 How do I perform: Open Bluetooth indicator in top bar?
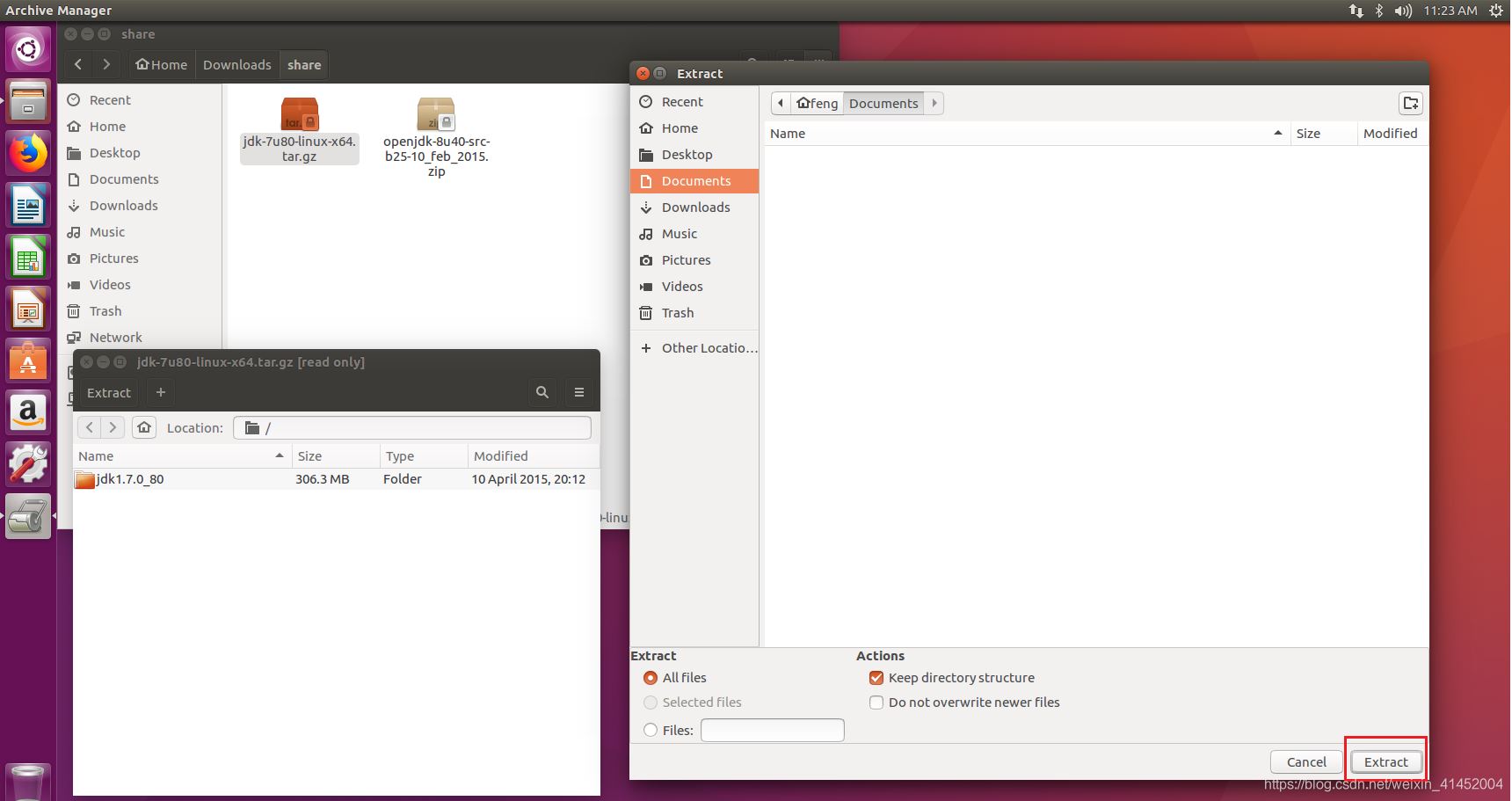[x=1378, y=11]
